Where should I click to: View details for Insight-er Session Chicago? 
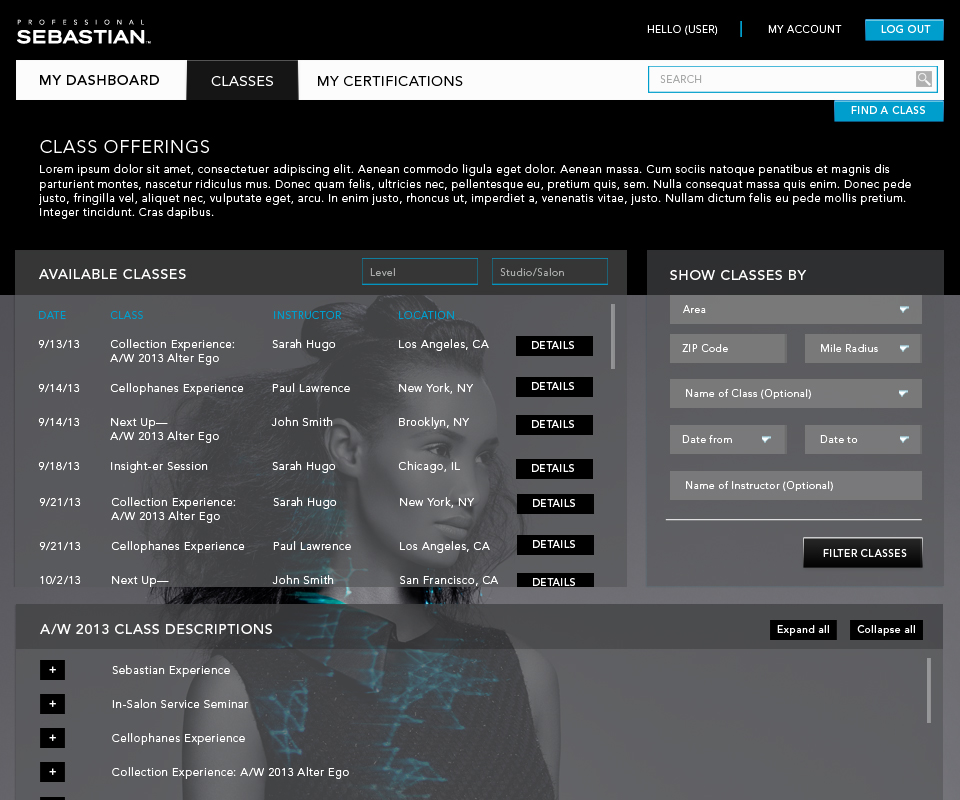click(554, 469)
